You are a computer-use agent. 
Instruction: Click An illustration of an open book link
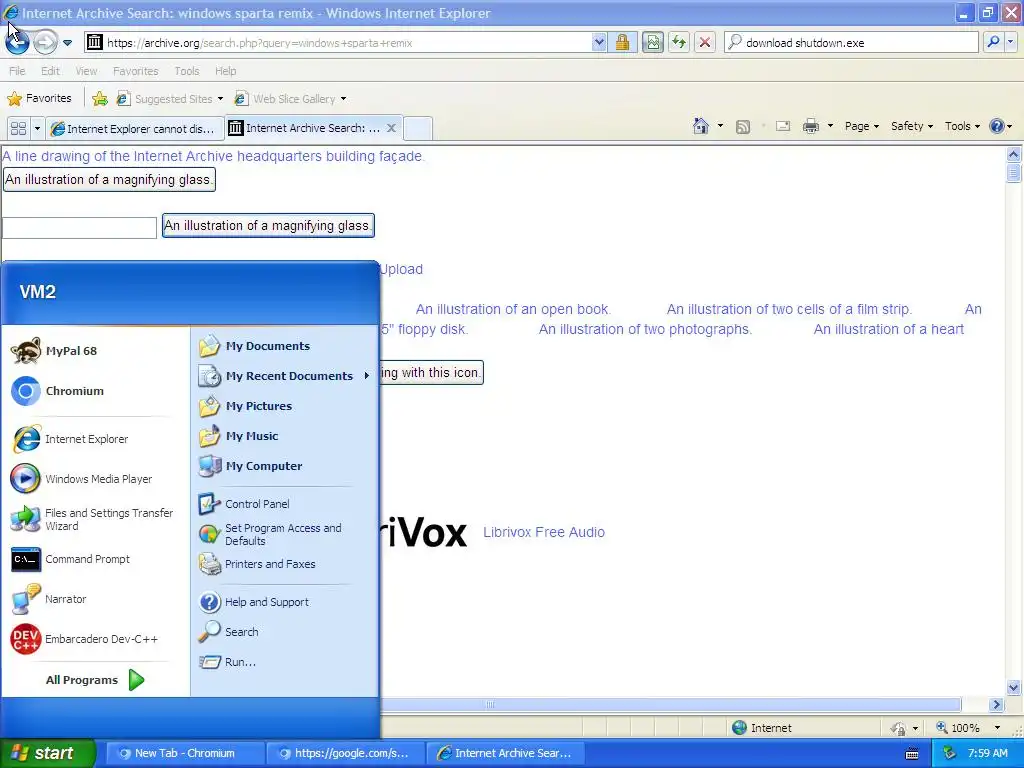[x=513, y=309]
